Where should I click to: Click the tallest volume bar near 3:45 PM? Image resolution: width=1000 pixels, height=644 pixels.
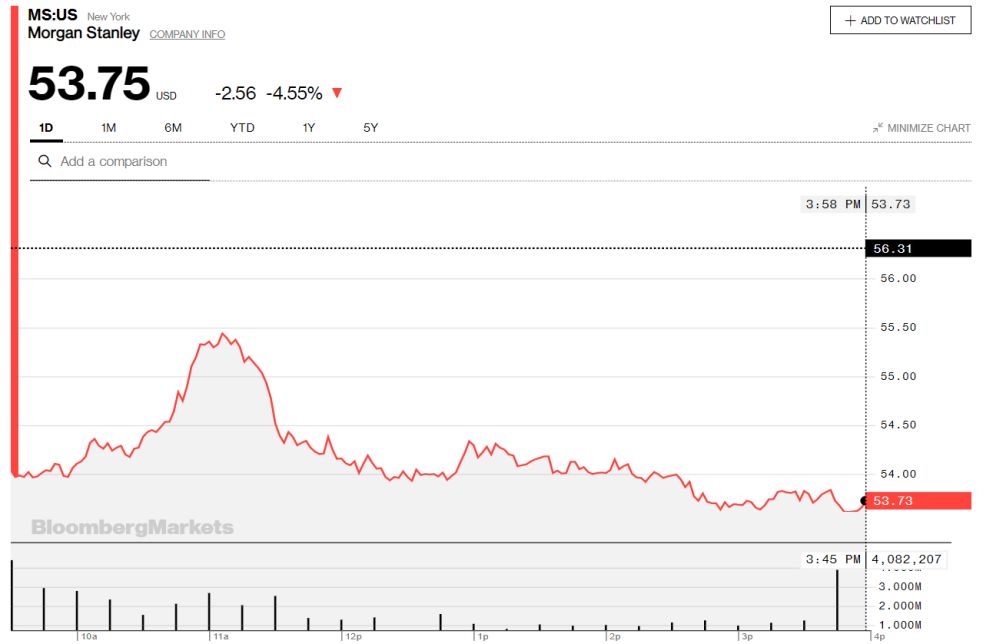click(x=837, y=600)
